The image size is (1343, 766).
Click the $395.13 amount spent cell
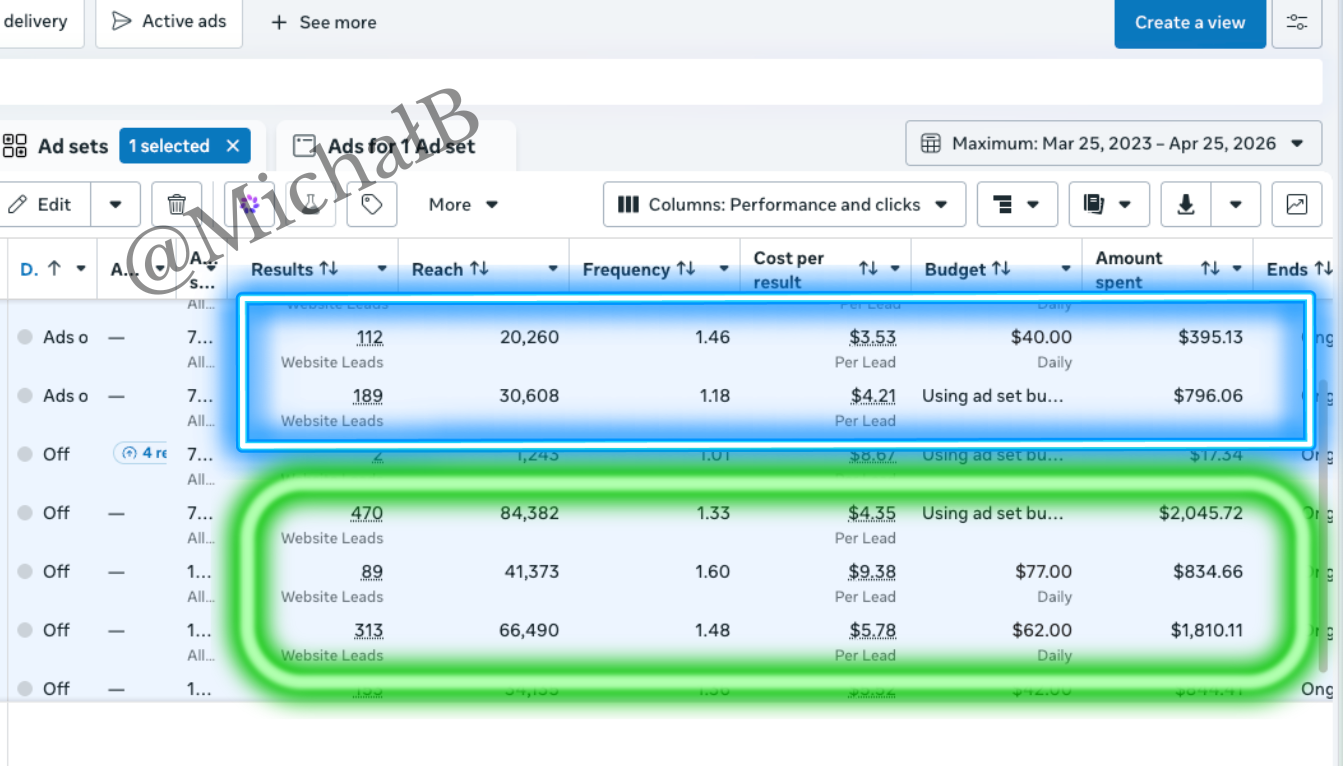[x=1211, y=338]
